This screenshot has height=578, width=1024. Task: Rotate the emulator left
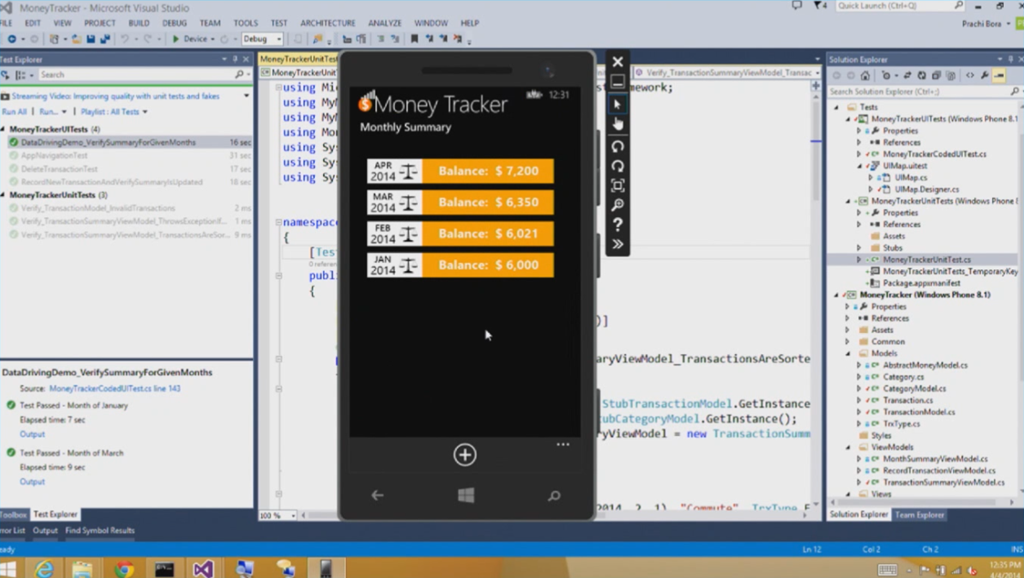point(617,146)
